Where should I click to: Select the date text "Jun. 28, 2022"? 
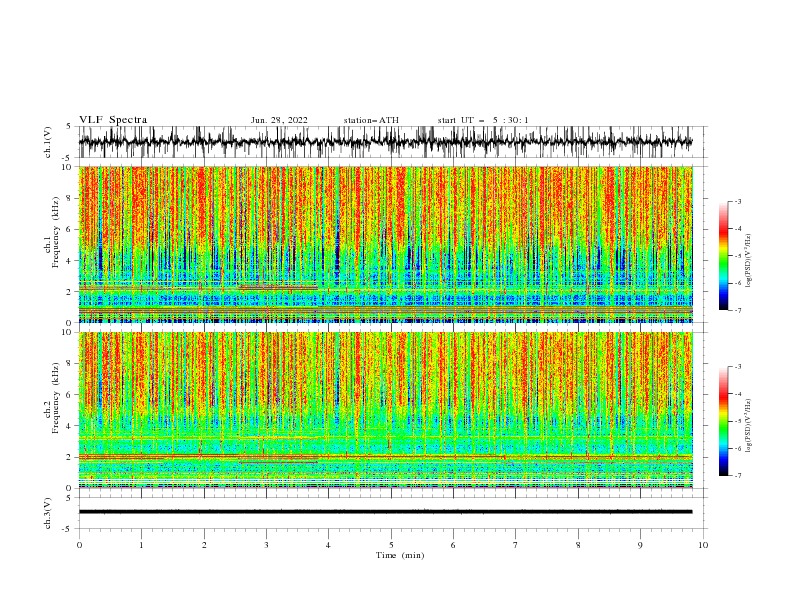coord(279,120)
